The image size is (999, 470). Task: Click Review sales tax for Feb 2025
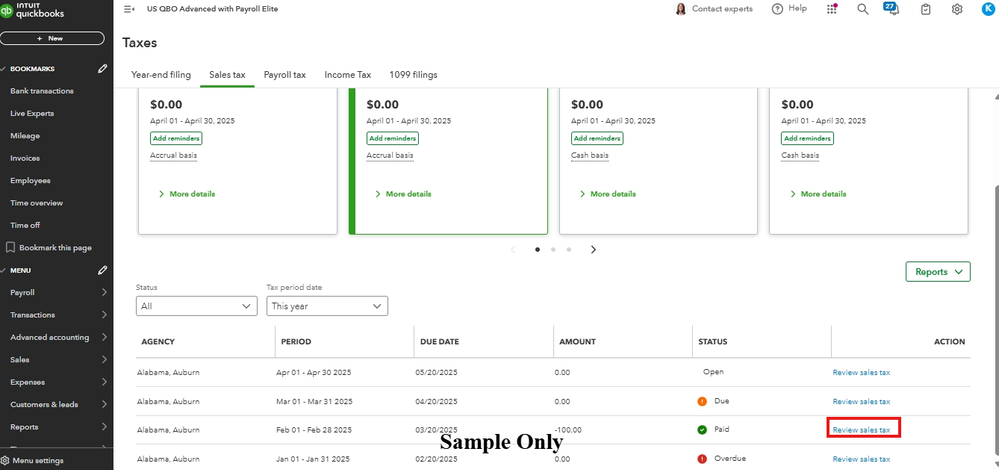(x=861, y=430)
